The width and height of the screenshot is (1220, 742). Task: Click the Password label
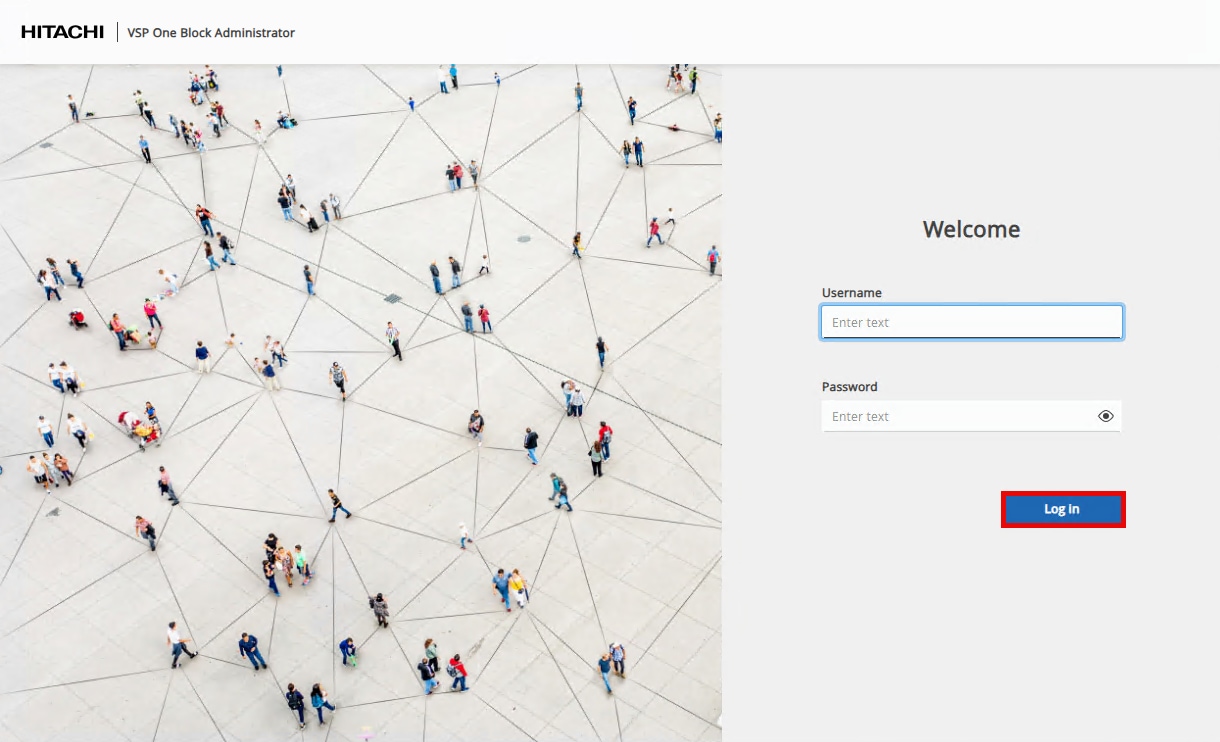pyautogui.click(x=849, y=386)
